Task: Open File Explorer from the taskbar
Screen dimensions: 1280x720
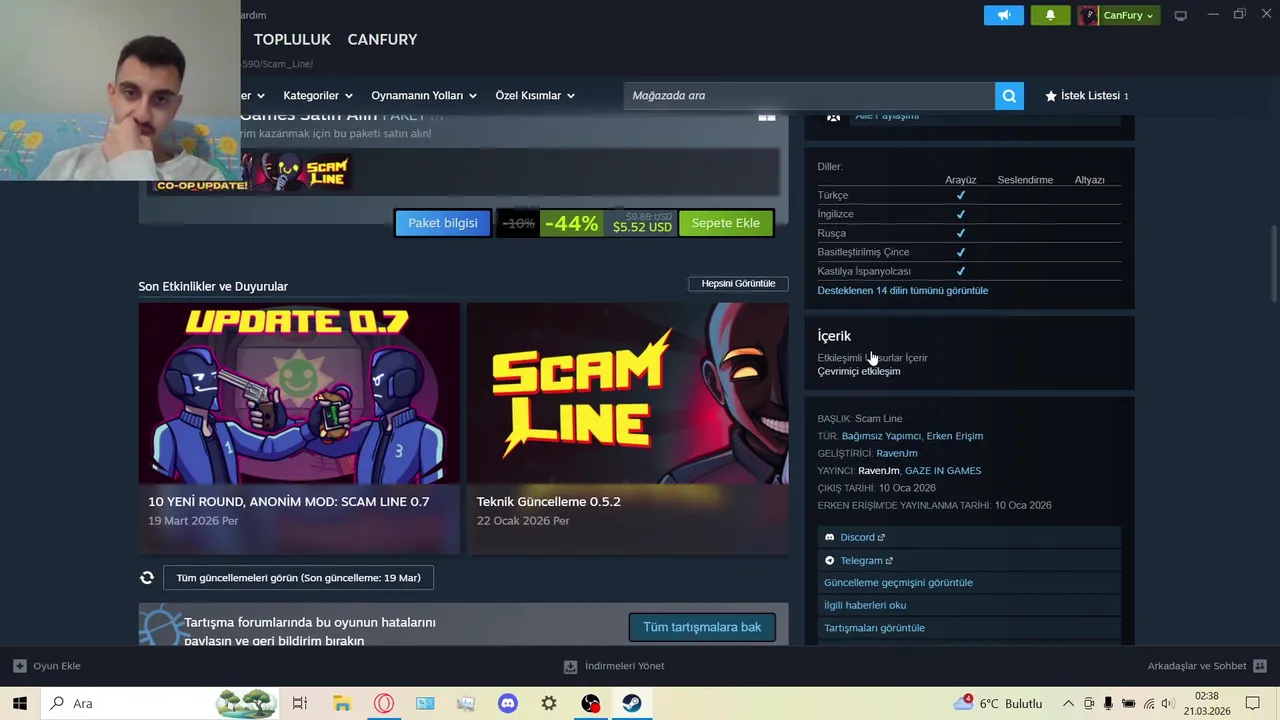Action: (342, 703)
